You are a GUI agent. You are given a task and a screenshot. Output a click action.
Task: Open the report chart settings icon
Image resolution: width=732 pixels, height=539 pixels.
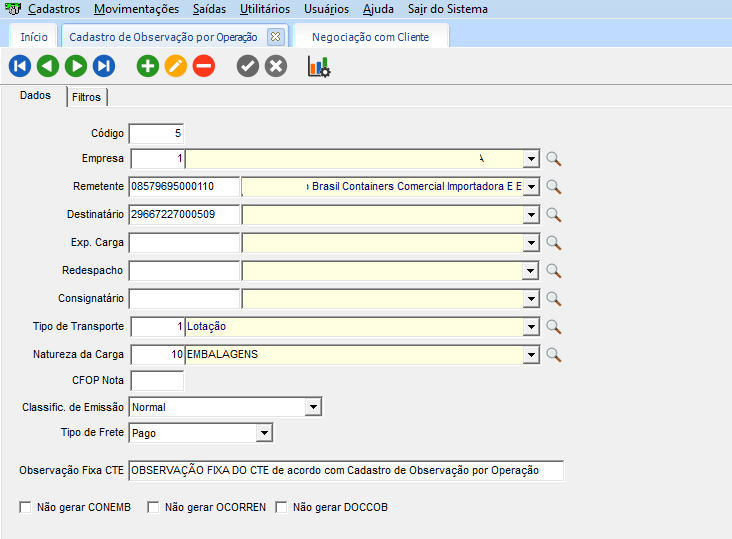coord(319,67)
